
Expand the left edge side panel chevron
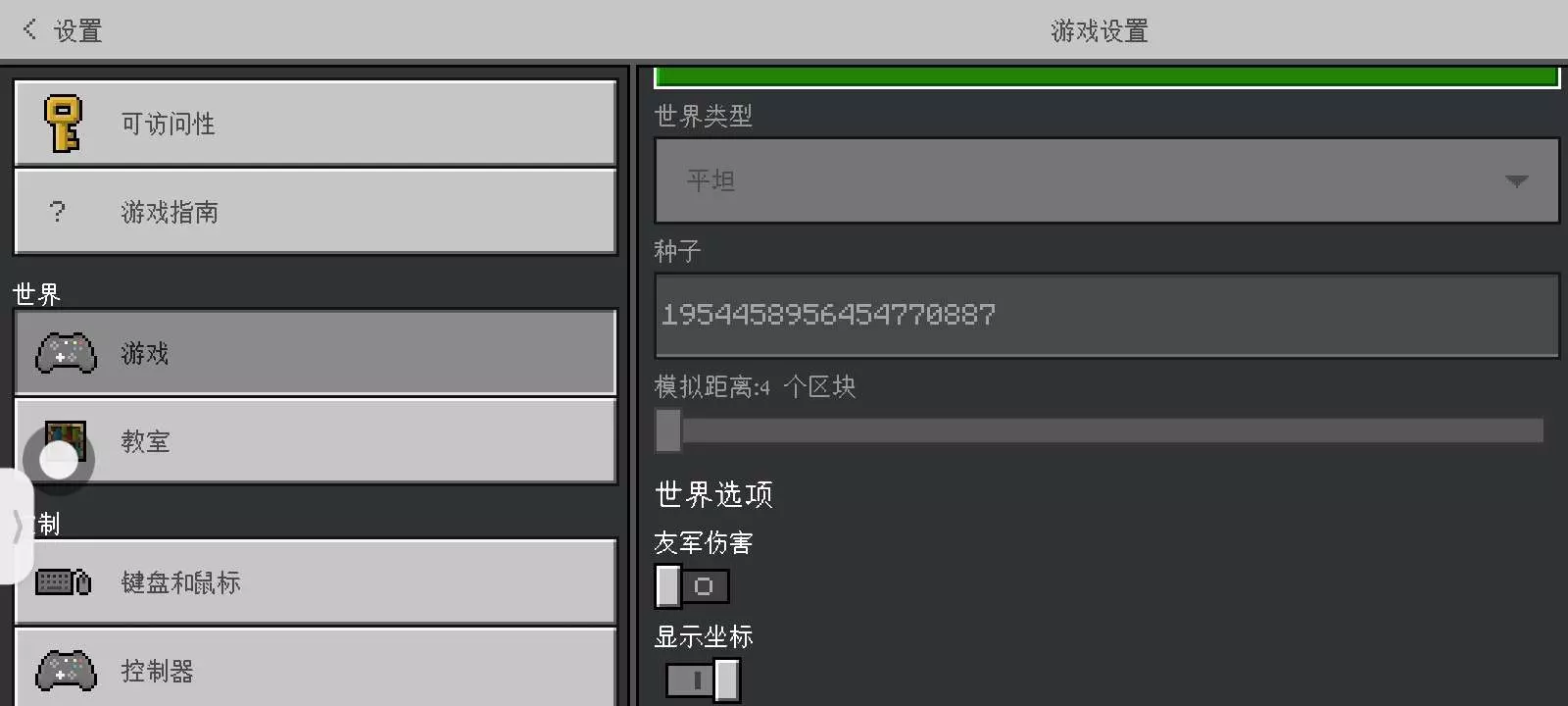click(17, 527)
